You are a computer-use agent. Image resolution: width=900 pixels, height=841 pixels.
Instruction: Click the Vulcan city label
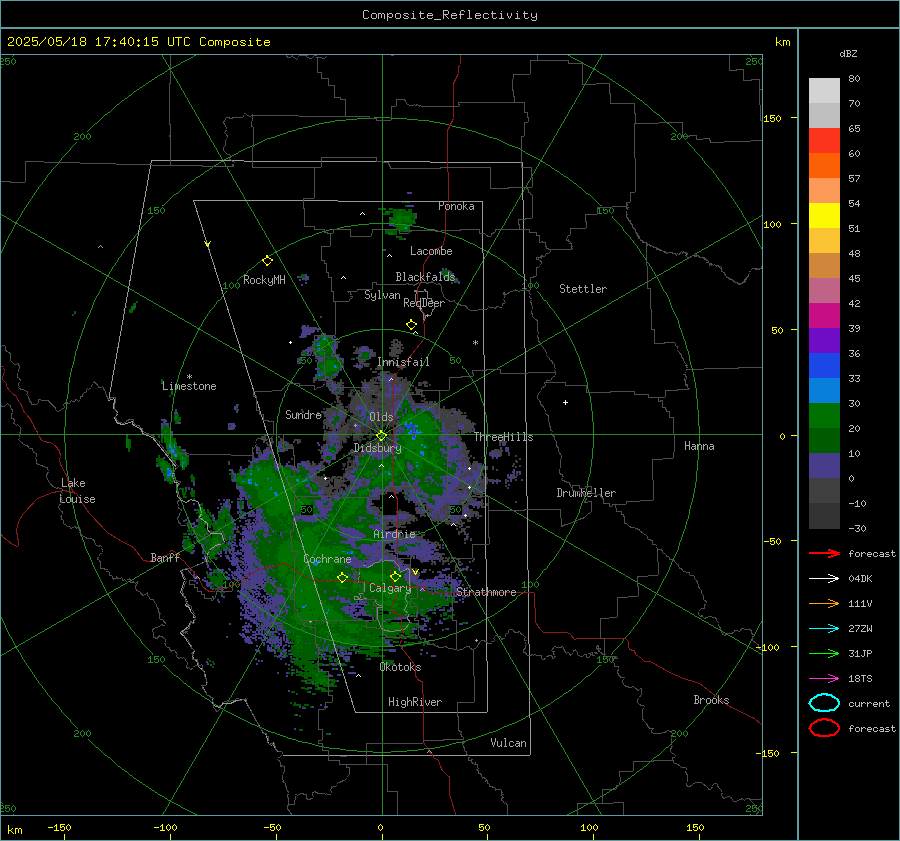pos(508,743)
